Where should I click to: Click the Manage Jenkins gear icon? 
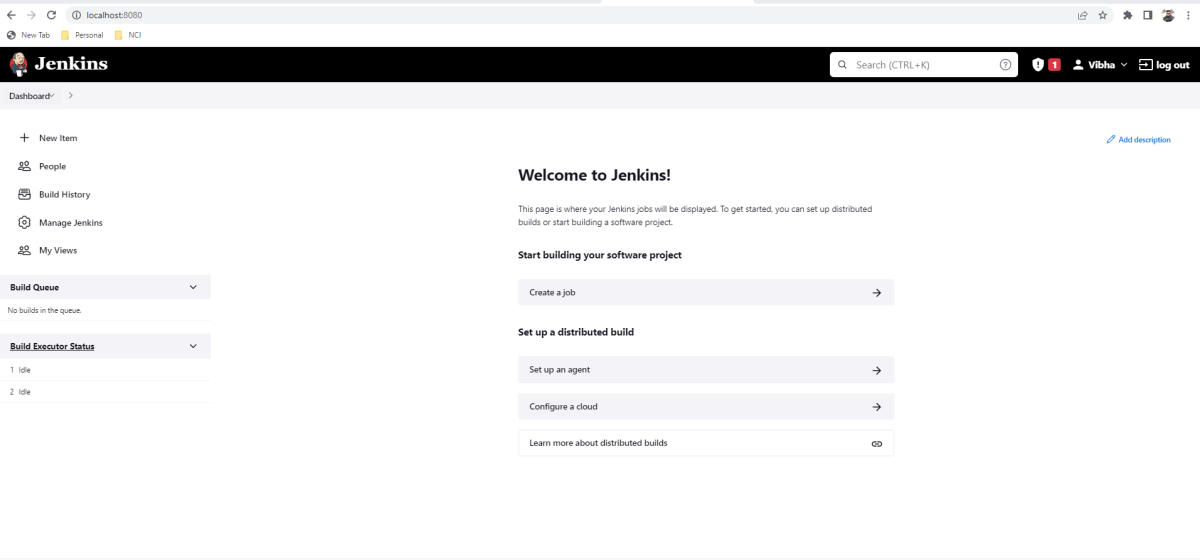point(24,222)
